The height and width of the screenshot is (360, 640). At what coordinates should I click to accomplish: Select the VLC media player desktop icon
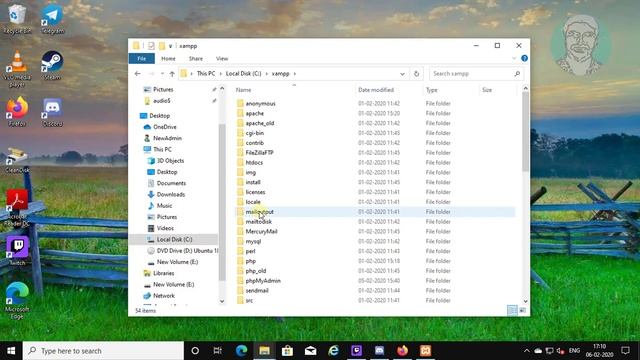click(x=17, y=69)
